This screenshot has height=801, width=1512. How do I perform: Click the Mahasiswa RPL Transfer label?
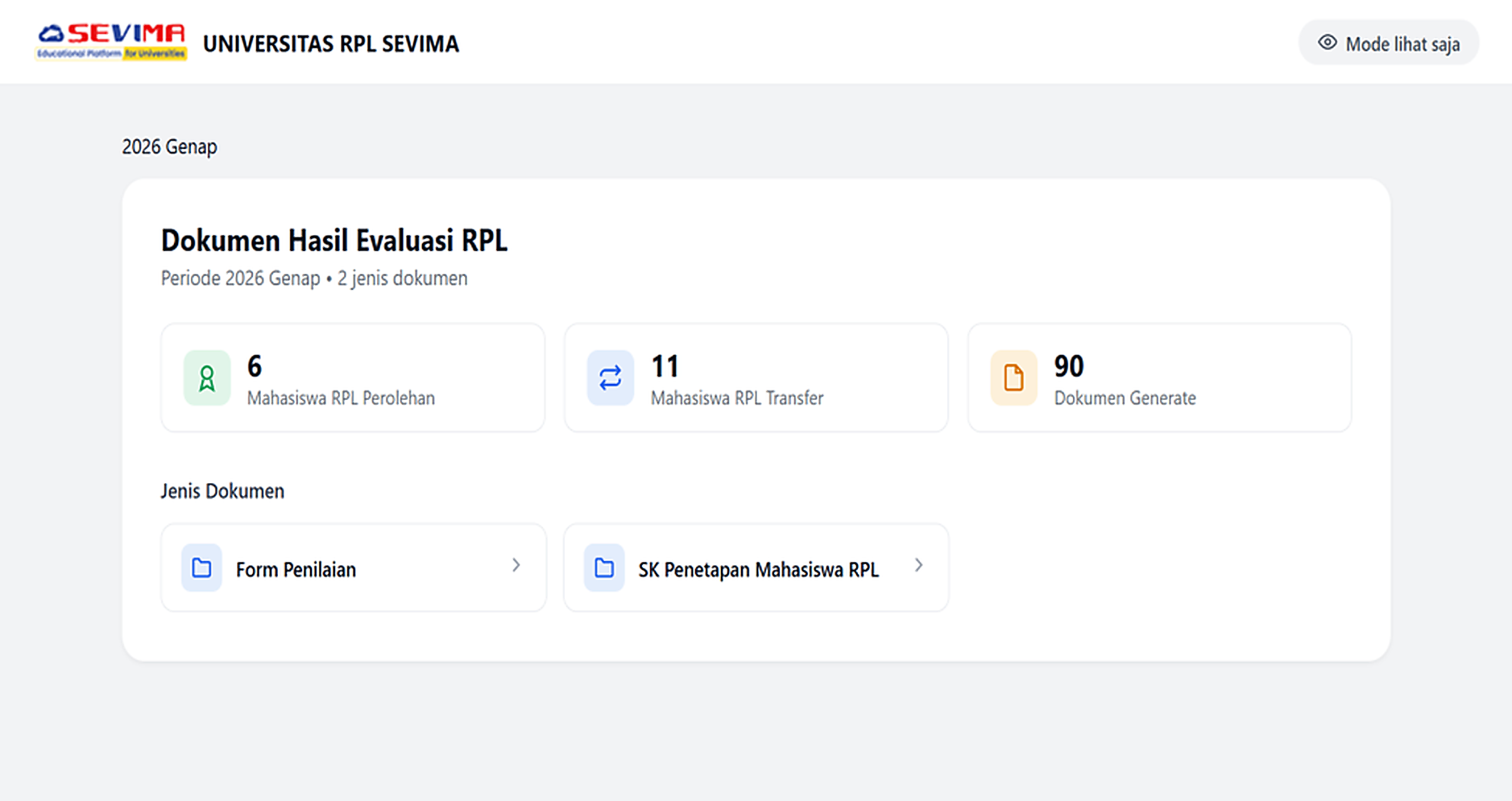[x=737, y=398]
